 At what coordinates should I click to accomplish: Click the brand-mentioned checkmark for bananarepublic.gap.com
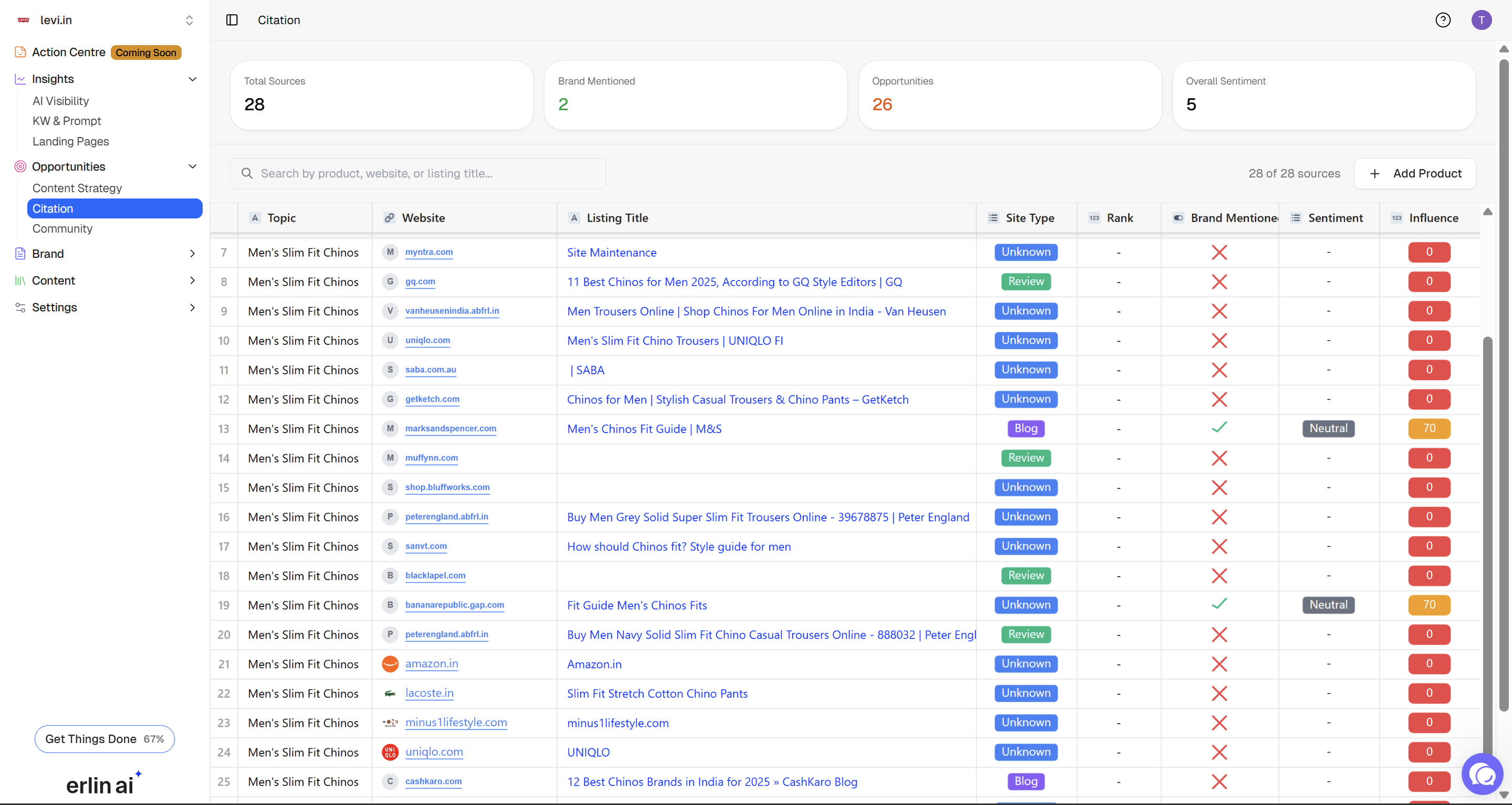coord(1219,603)
